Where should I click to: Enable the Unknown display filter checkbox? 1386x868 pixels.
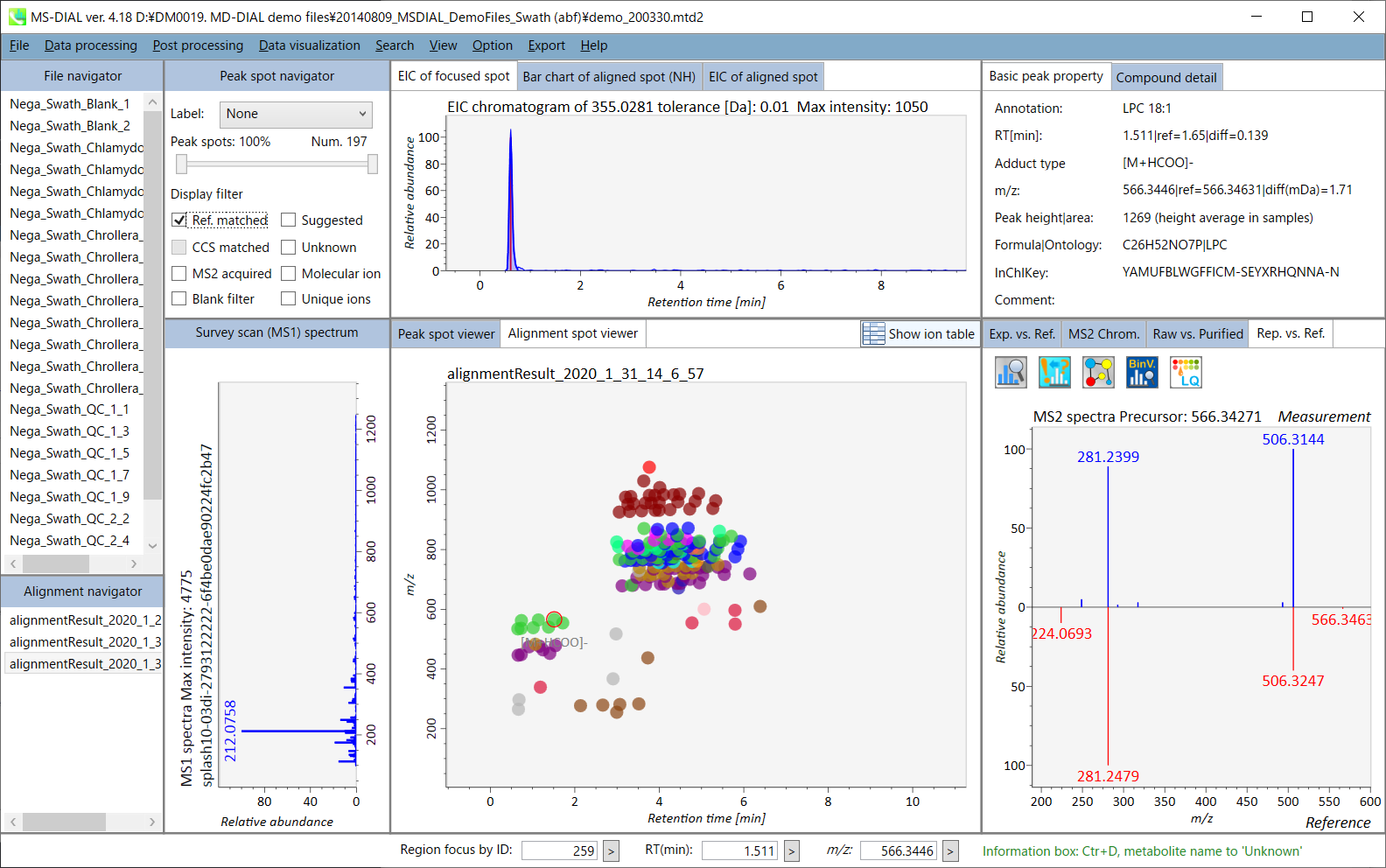click(289, 248)
